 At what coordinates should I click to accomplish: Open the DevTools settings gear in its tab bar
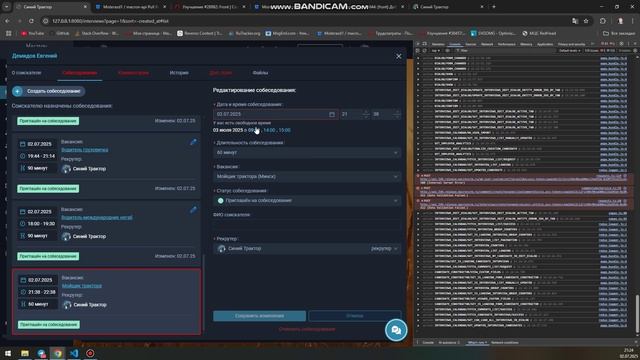pyautogui.click(x=622, y=44)
